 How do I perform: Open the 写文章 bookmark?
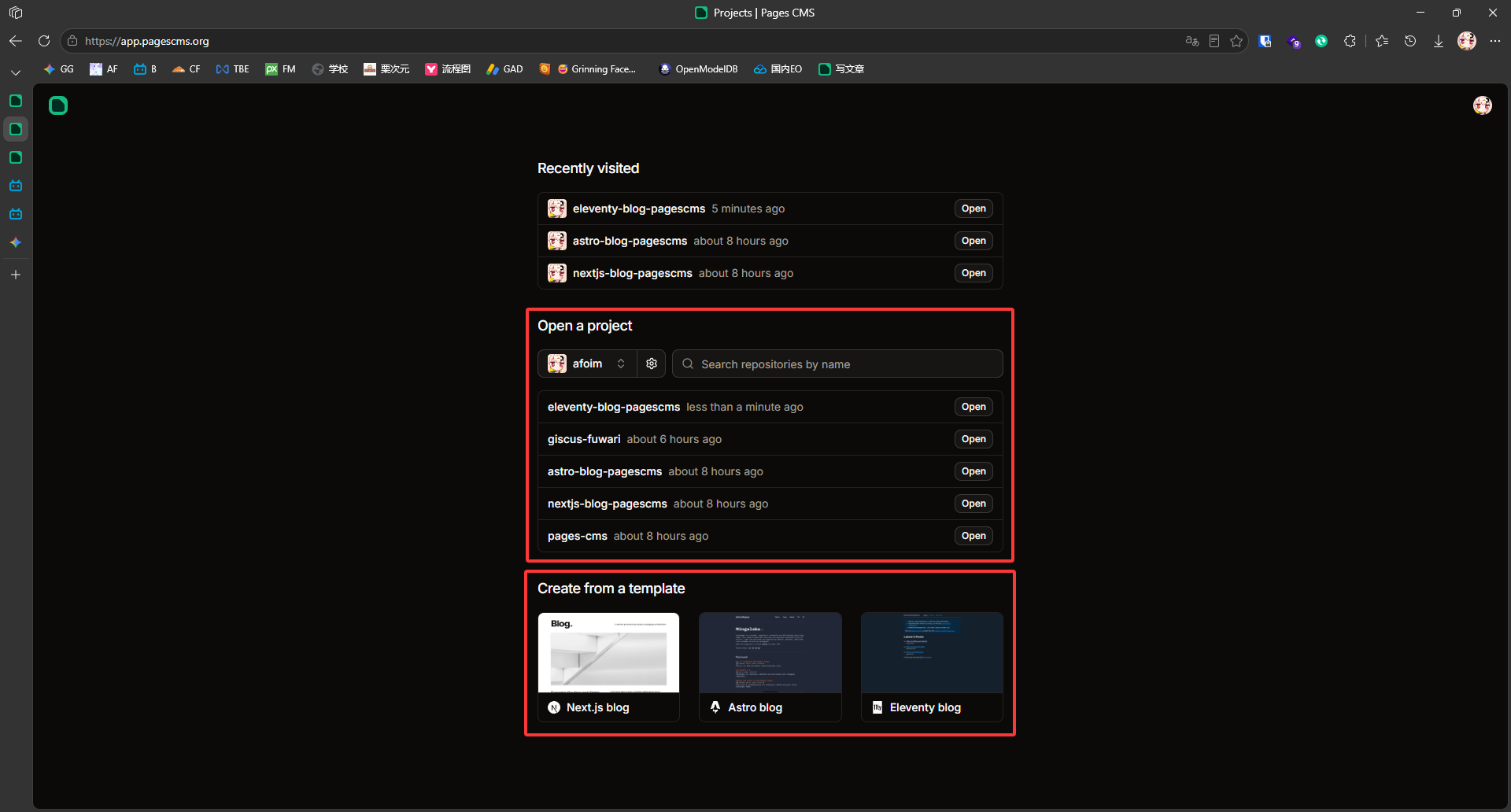click(x=841, y=69)
